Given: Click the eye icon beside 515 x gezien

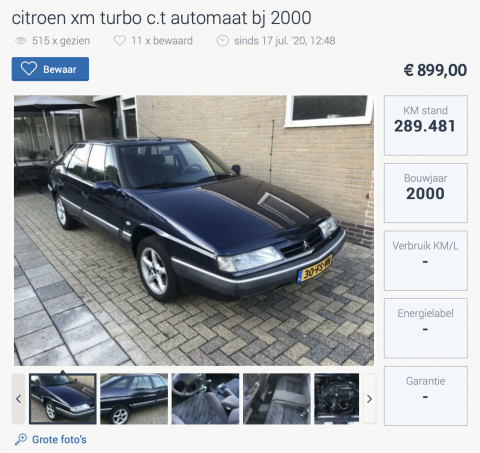Looking at the screenshot, I should pos(21,41).
